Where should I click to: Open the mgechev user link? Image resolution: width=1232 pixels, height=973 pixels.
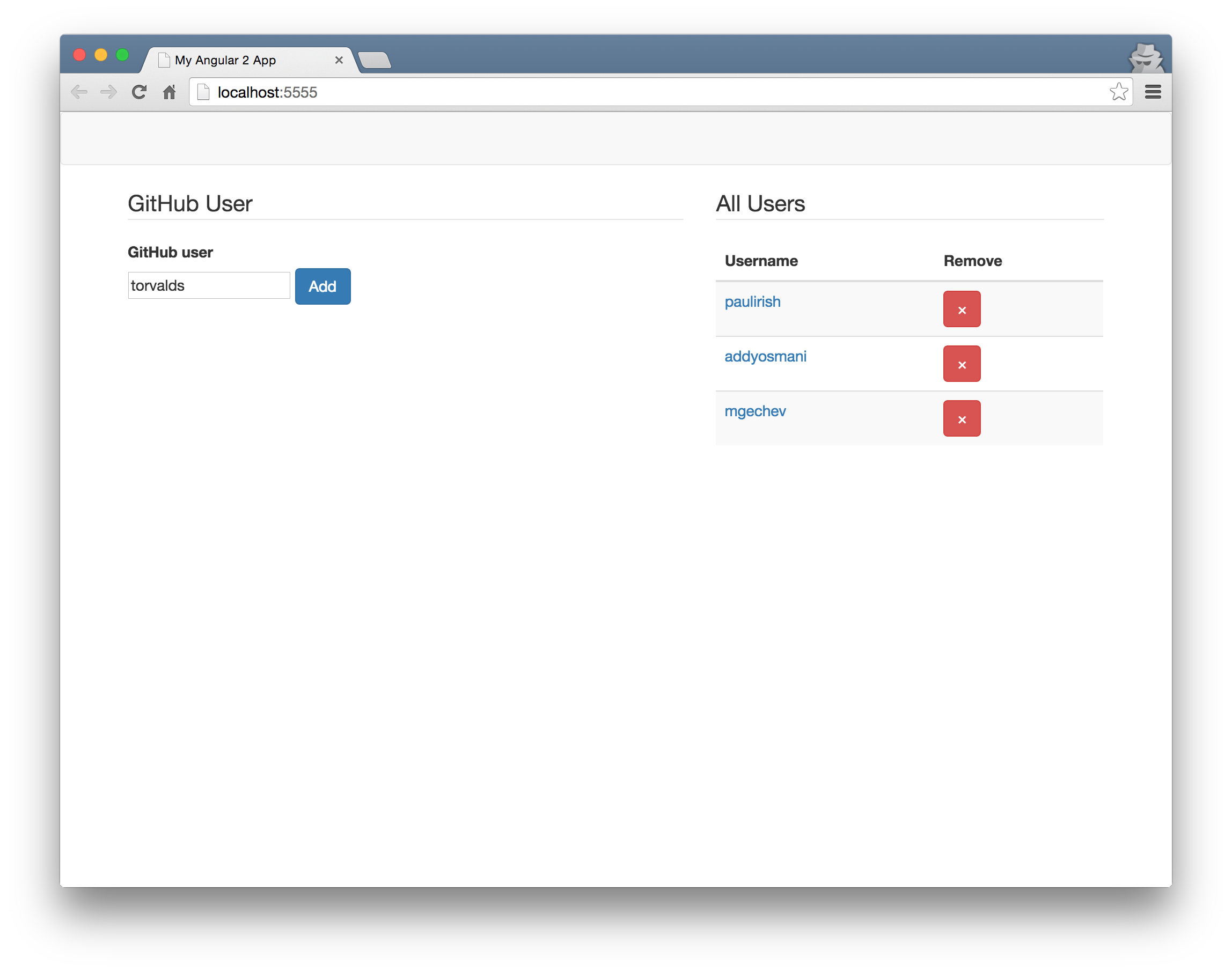tap(755, 411)
